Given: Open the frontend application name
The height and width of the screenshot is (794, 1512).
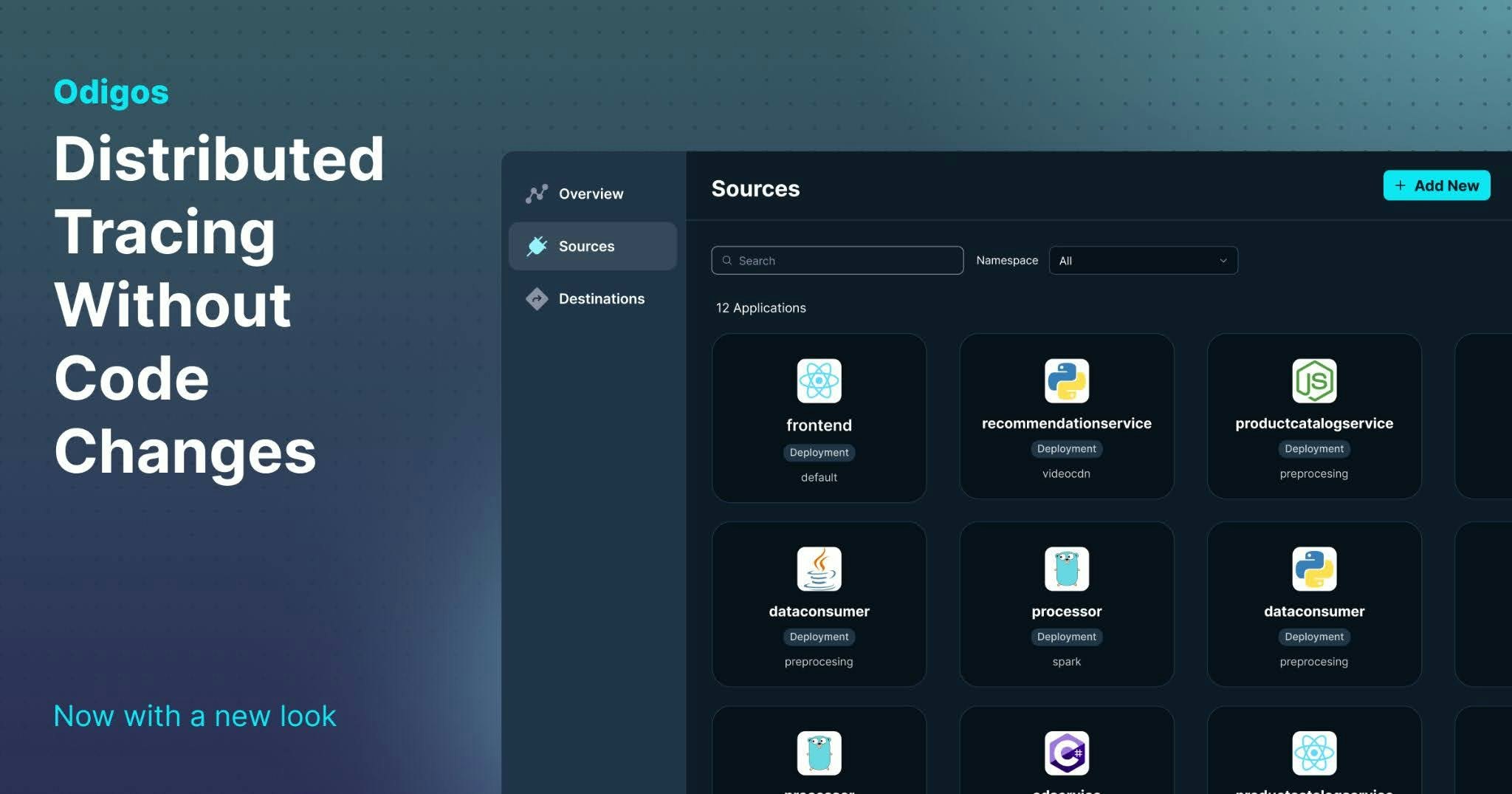Looking at the screenshot, I should [819, 425].
